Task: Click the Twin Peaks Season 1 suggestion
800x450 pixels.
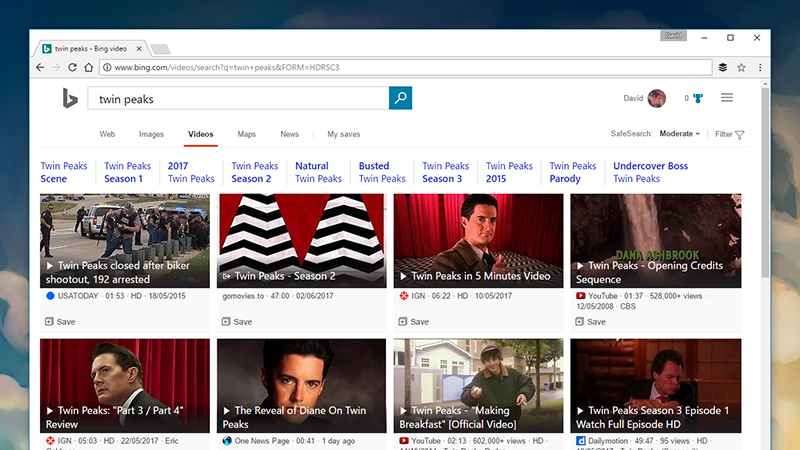Action: [x=128, y=172]
